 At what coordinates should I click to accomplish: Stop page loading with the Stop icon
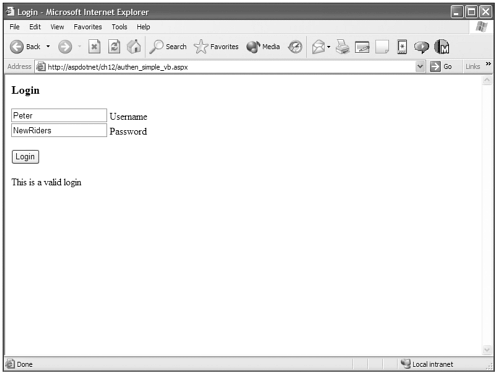coord(94,47)
